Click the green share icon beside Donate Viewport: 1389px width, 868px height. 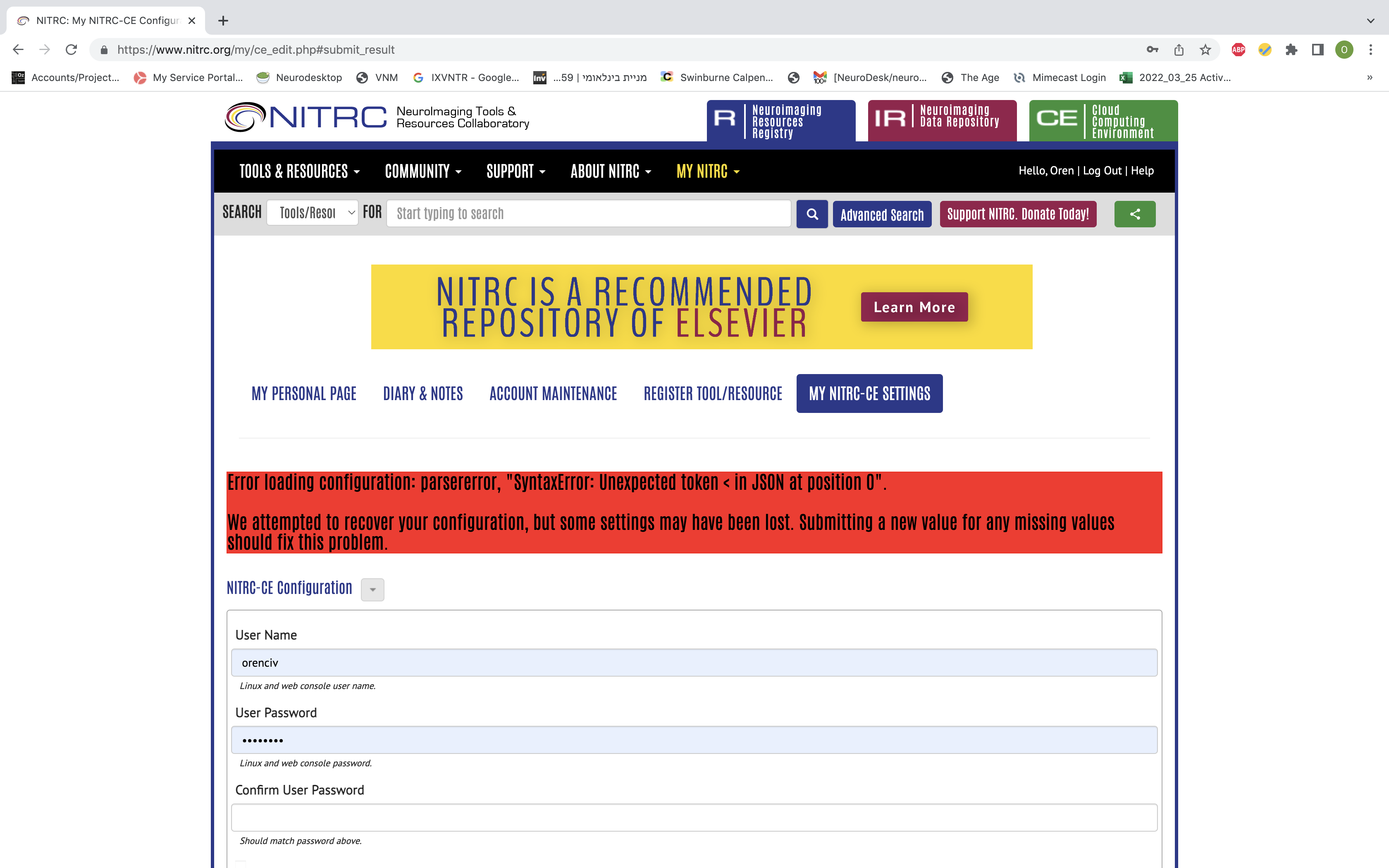coord(1135,214)
